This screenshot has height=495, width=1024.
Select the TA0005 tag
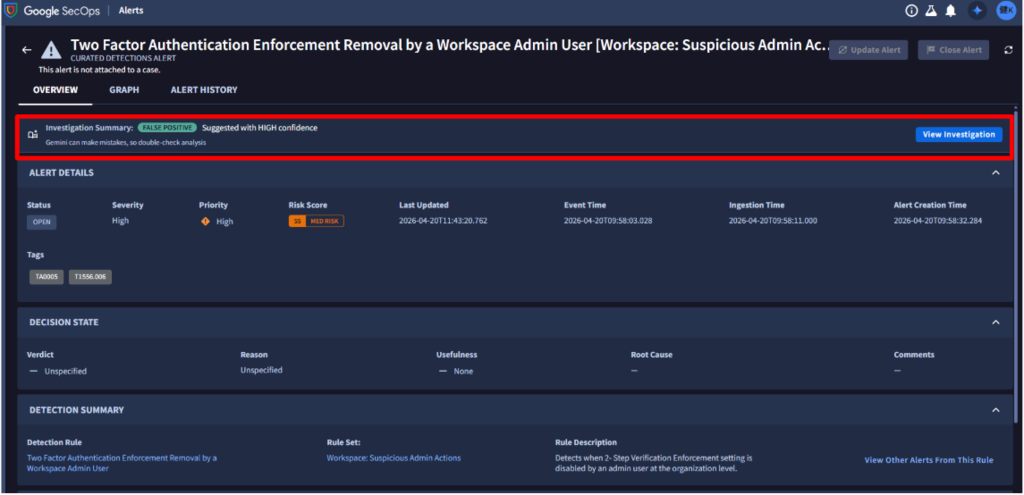pyautogui.click(x=46, y=277)
